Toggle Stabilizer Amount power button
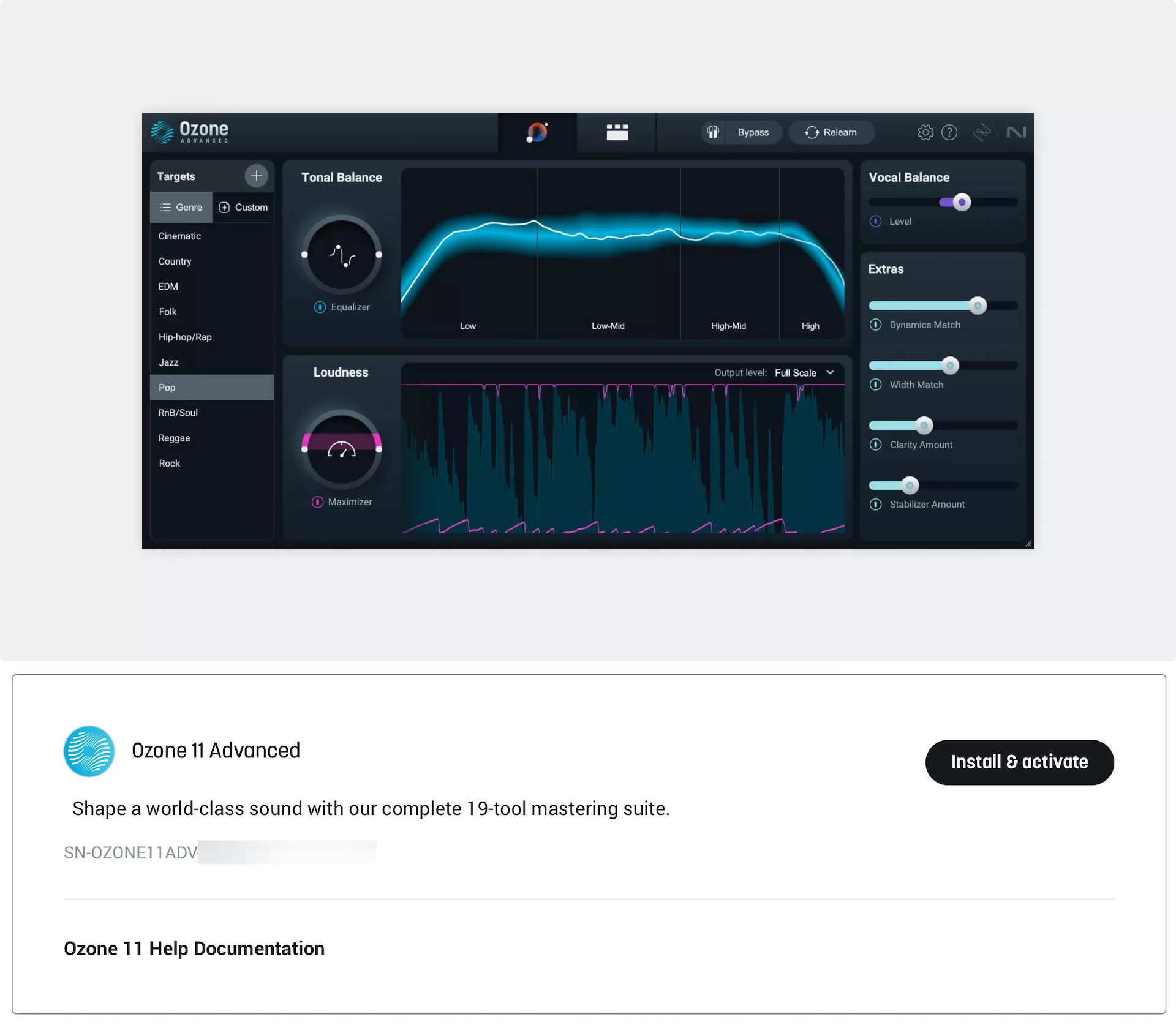Screen dimensions: 1176x1025 coord(876,504)
